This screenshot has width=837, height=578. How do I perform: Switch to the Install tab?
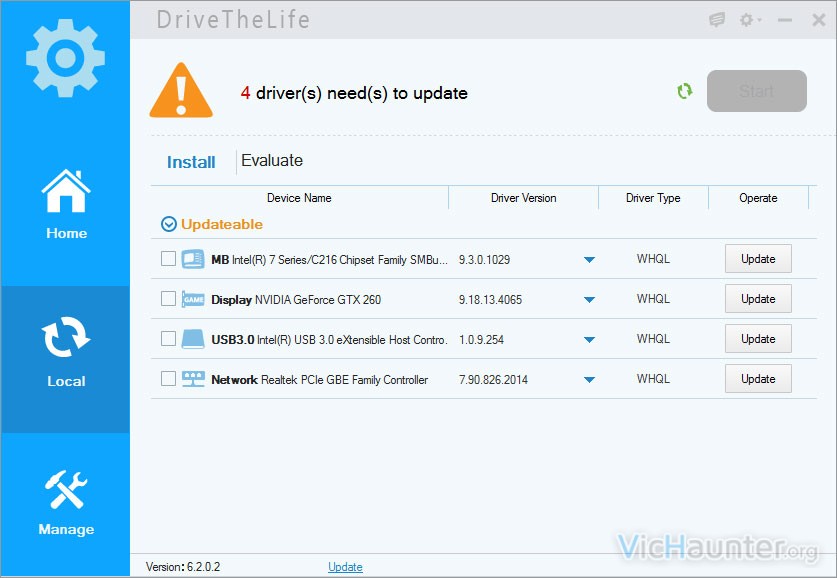coord(191,162)
